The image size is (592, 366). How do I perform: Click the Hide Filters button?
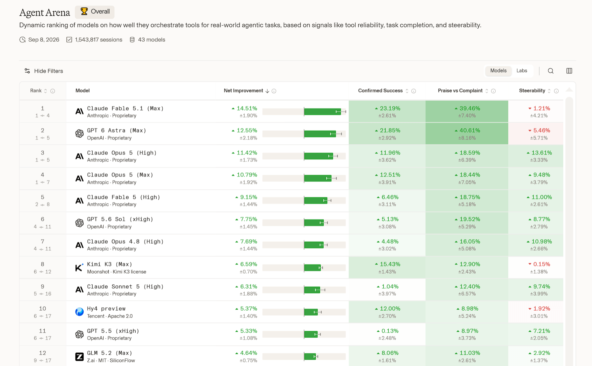[x=44, y=71]
